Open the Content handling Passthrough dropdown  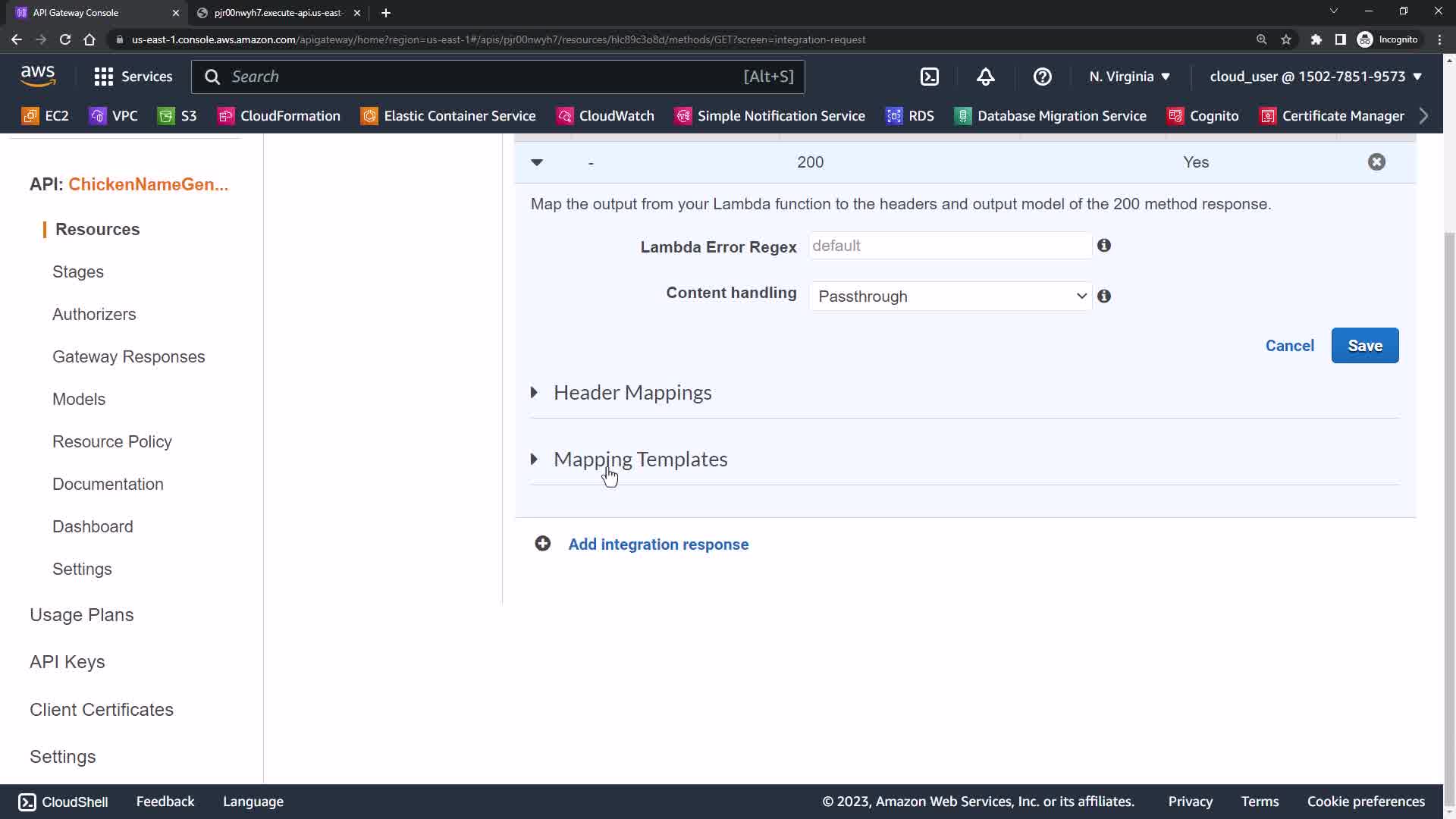(x=949, y=297)
